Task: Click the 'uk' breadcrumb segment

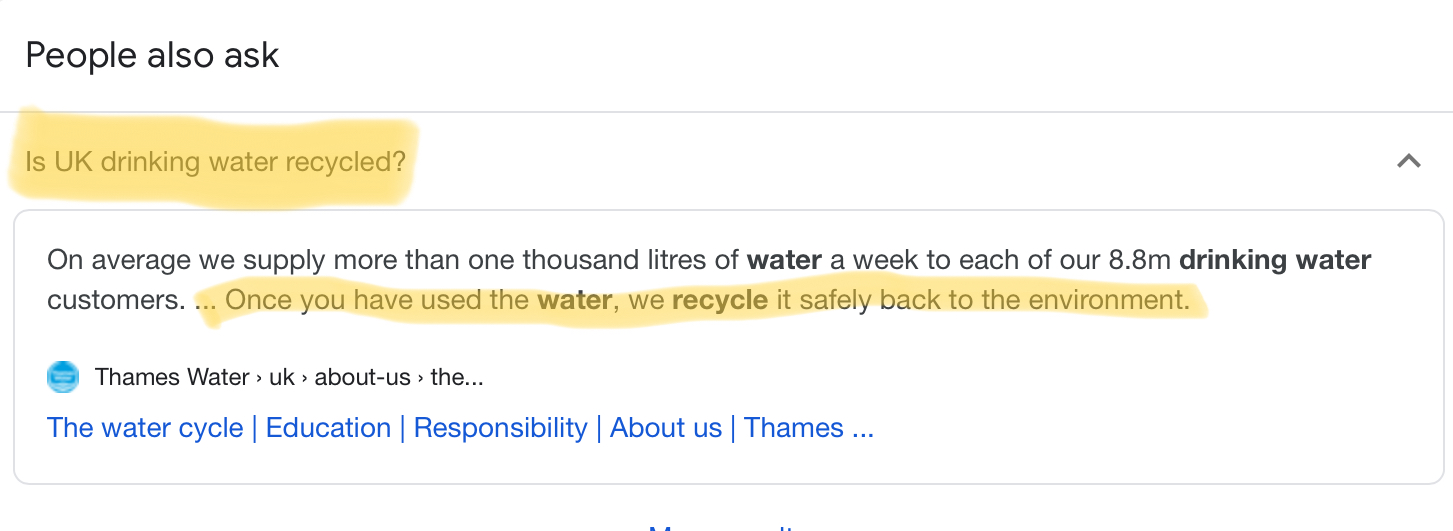Action: coord(282,377)
